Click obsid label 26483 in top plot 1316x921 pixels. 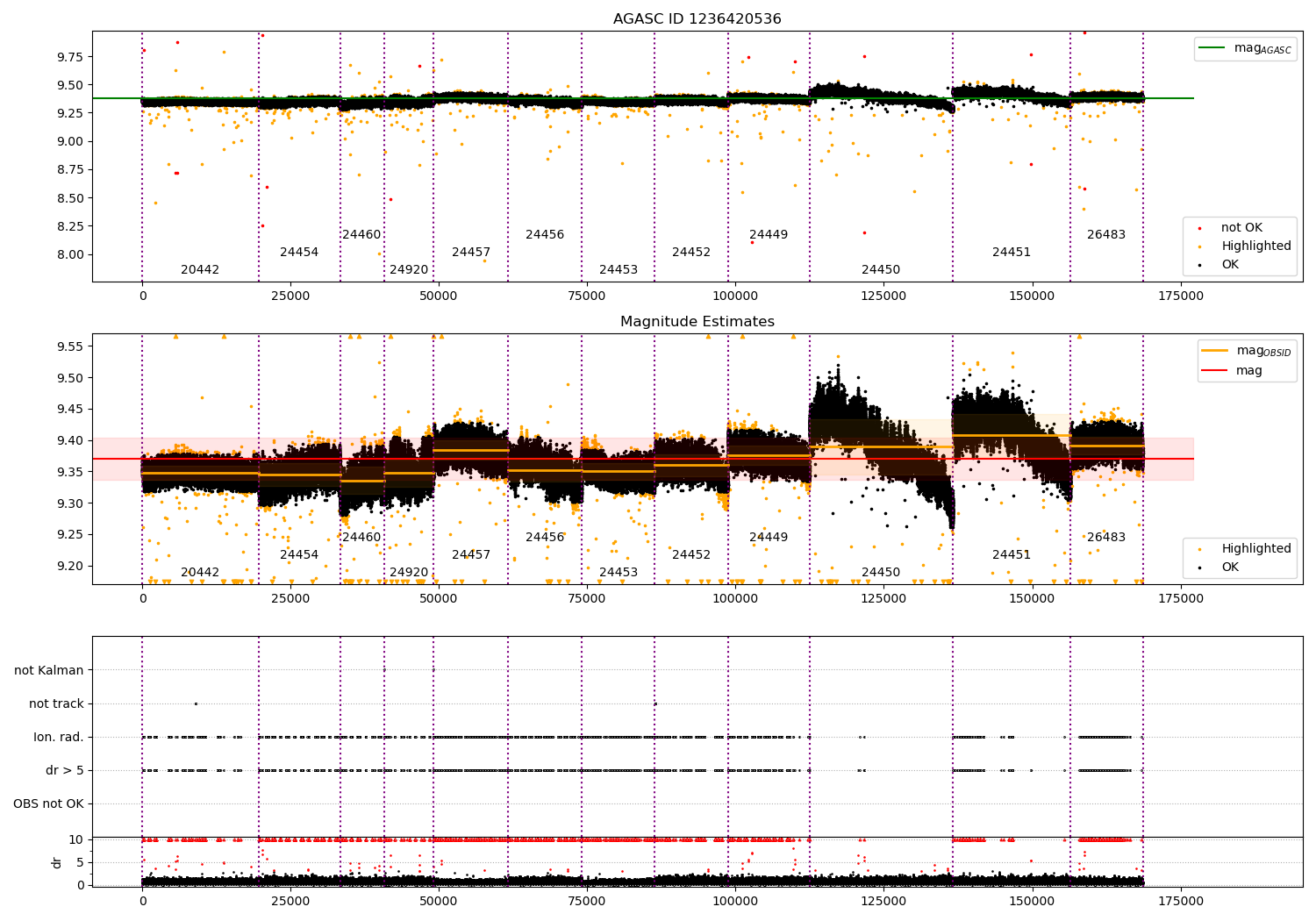tap(1106, 235)
